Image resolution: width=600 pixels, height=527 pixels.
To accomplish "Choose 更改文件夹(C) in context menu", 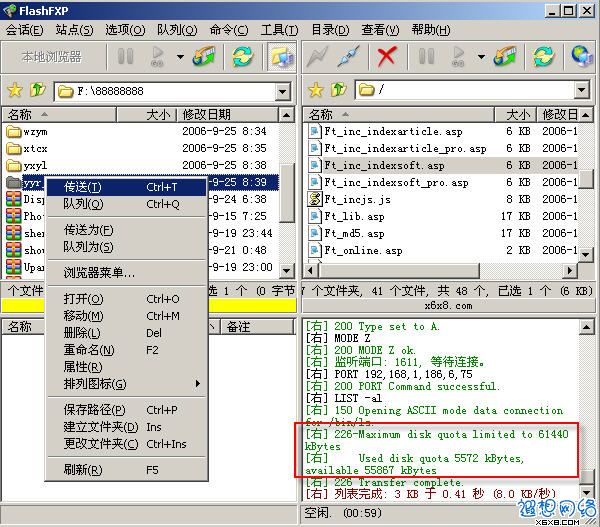I will [127, 444].
